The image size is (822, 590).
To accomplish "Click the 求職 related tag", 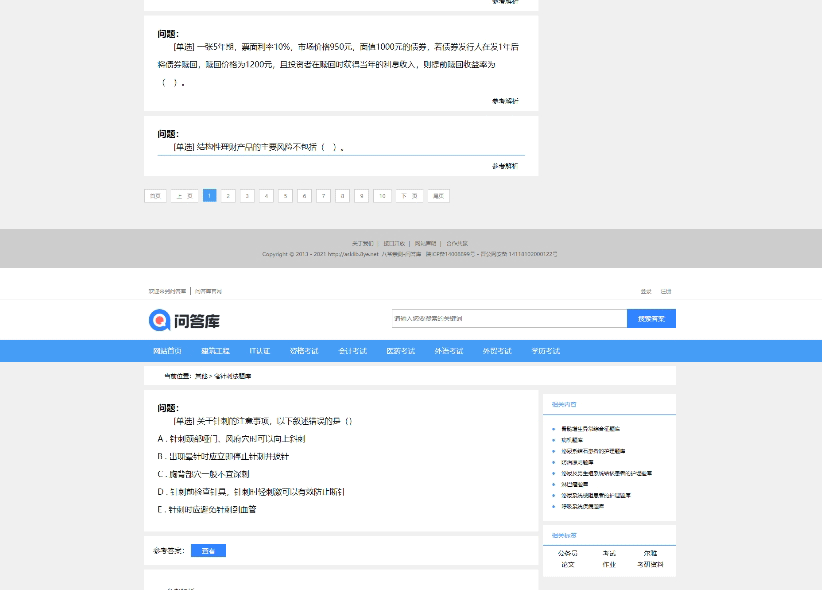I will coord(651,553).
